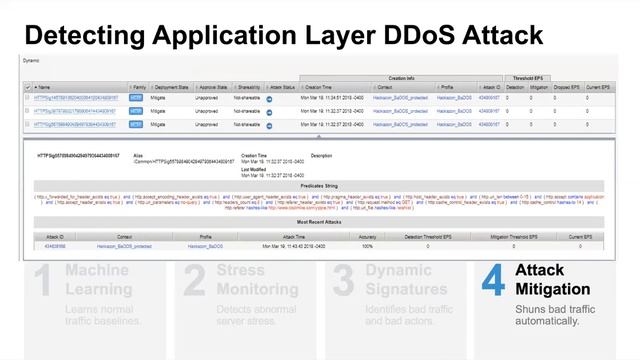Click the Alias label in details pane

point(138,156)
